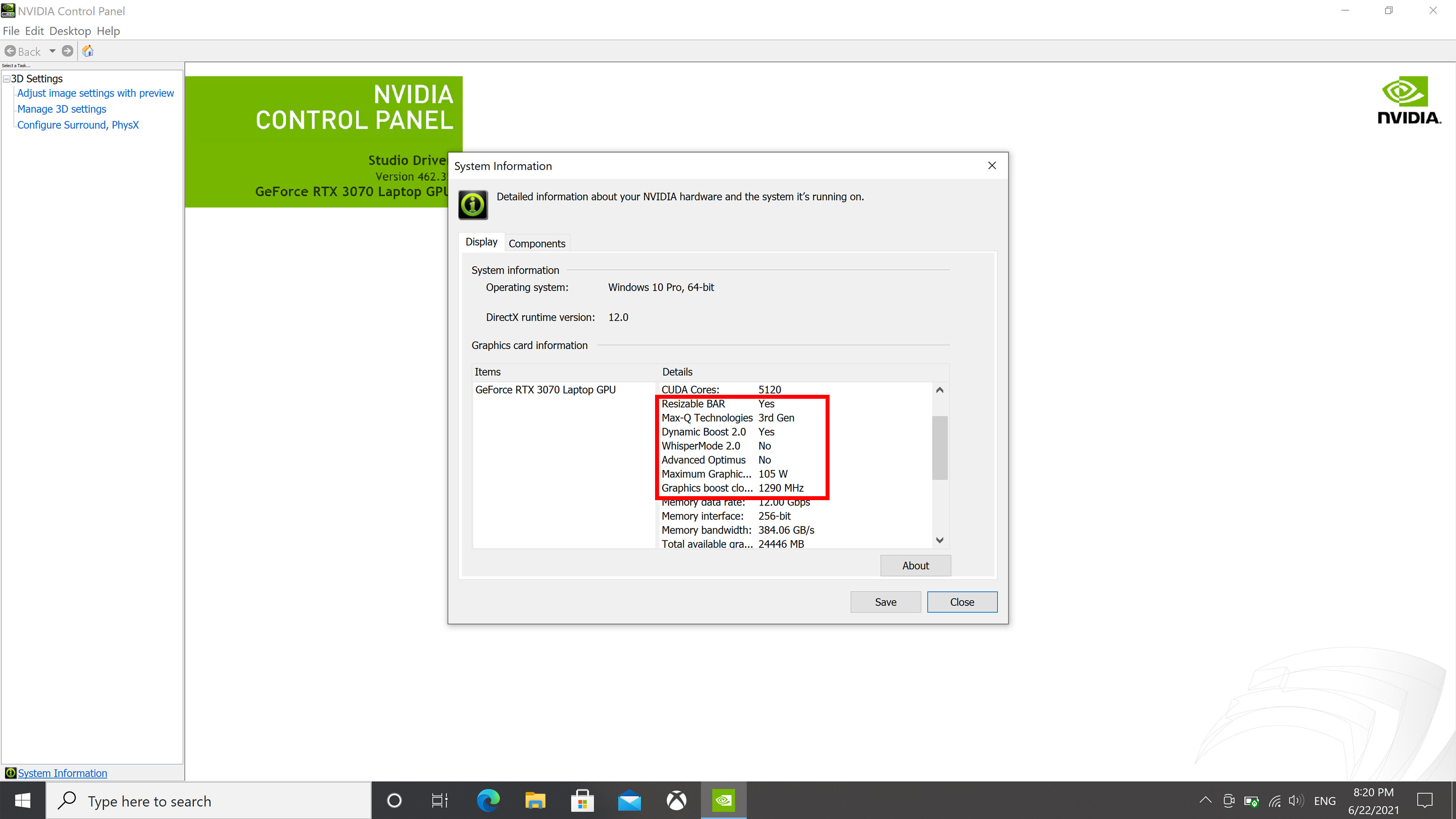
Task: Show hidden system tray icons
Action: coord(1205,800)
